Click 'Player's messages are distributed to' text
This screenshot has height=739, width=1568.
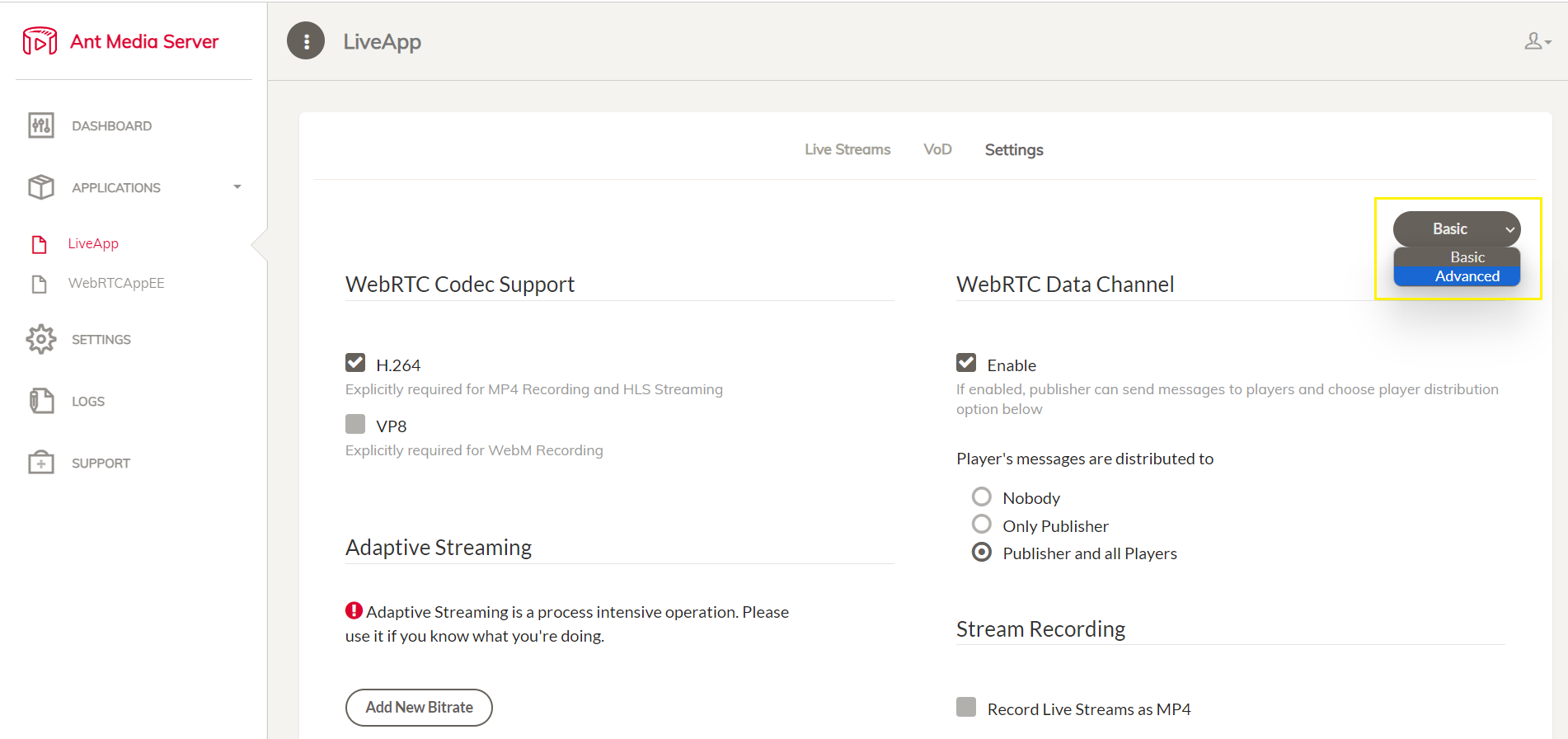[x=1085, y=459]
